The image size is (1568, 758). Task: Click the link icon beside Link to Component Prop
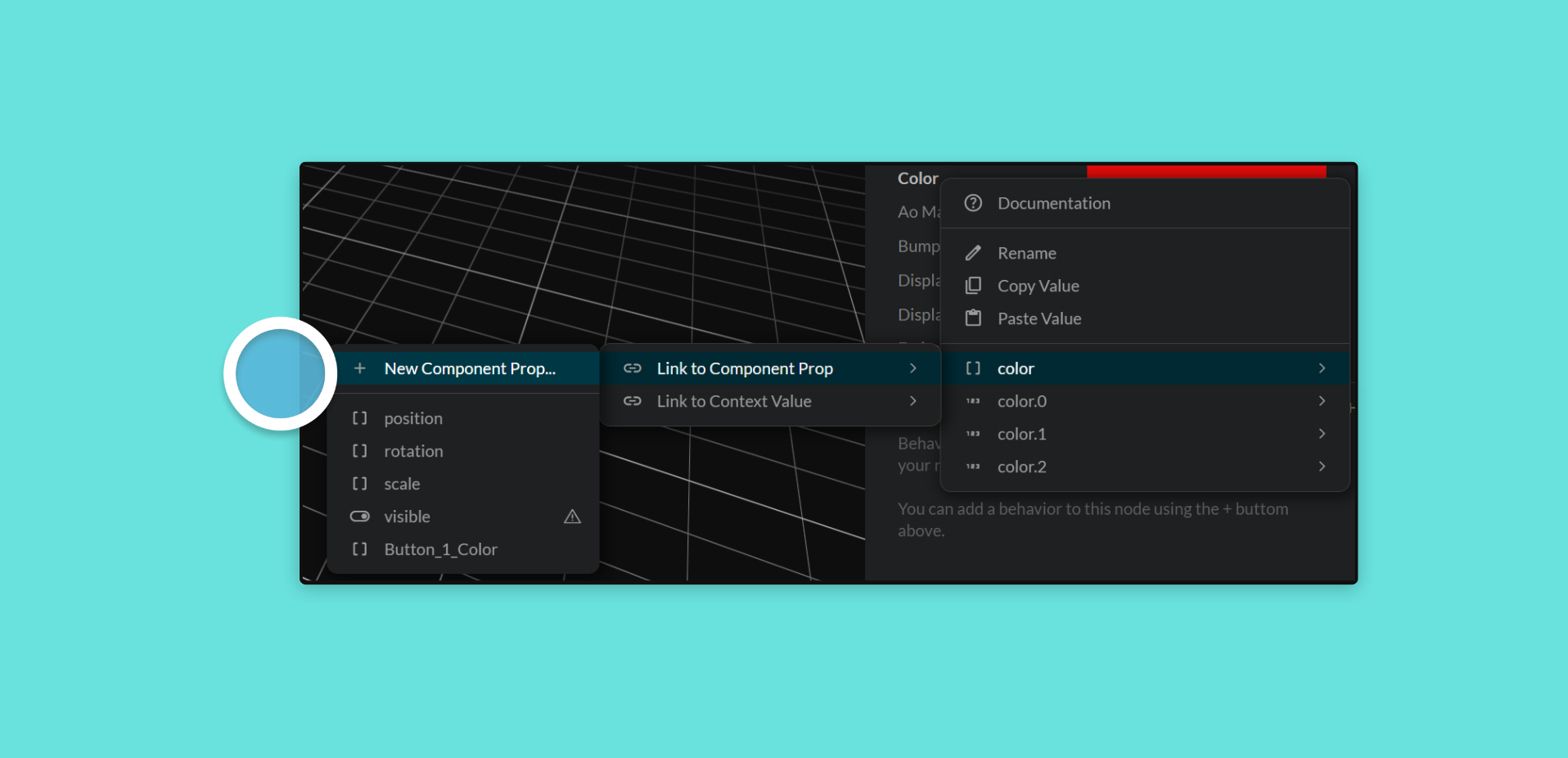(633, 368)
